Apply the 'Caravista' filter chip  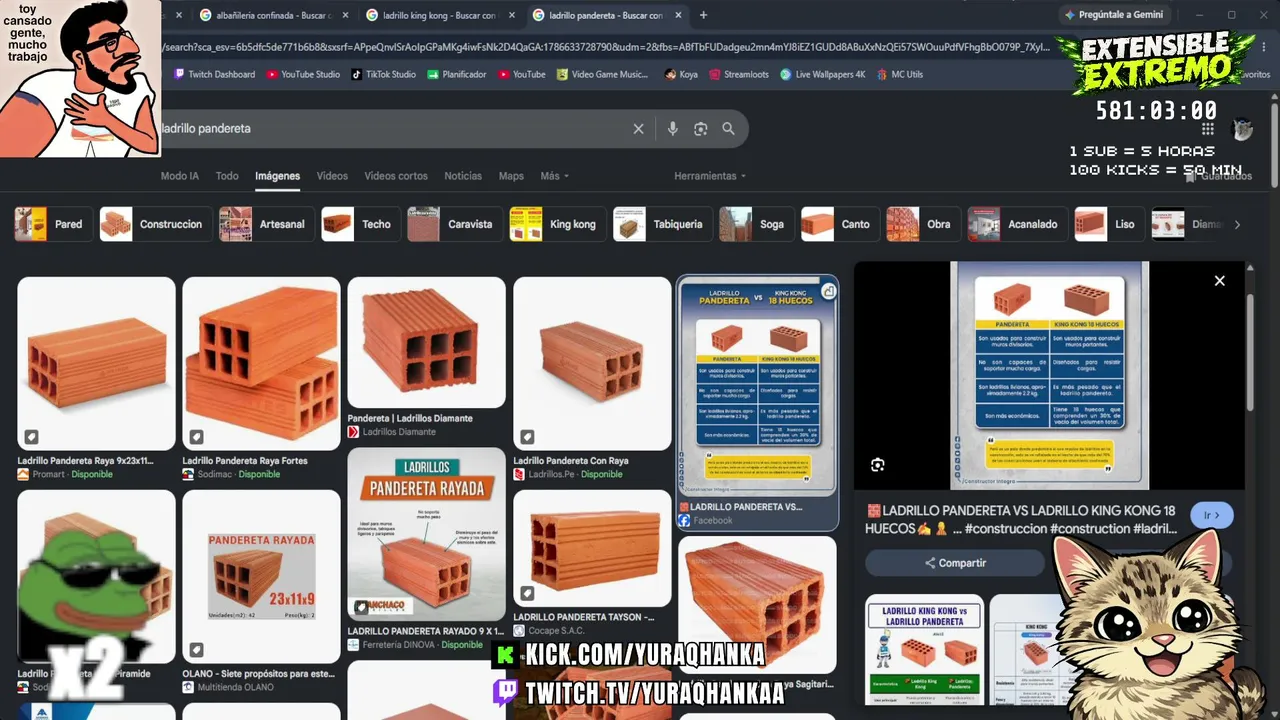[454, 224]
